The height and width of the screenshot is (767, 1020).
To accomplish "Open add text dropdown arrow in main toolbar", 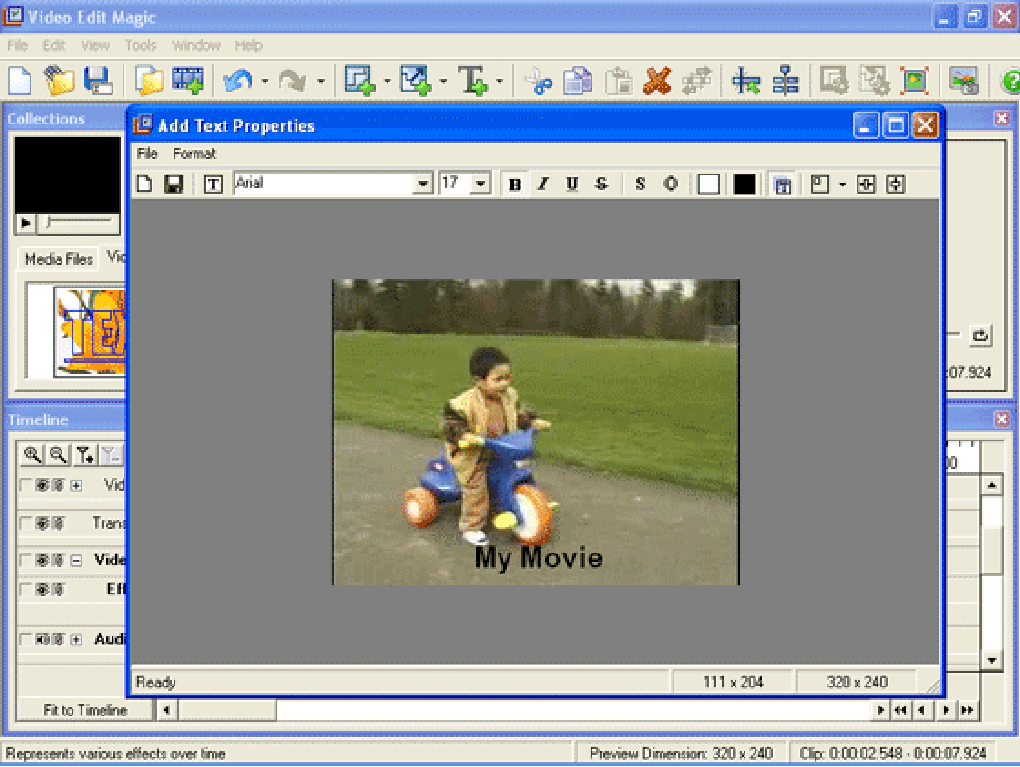I will point(499,81).
